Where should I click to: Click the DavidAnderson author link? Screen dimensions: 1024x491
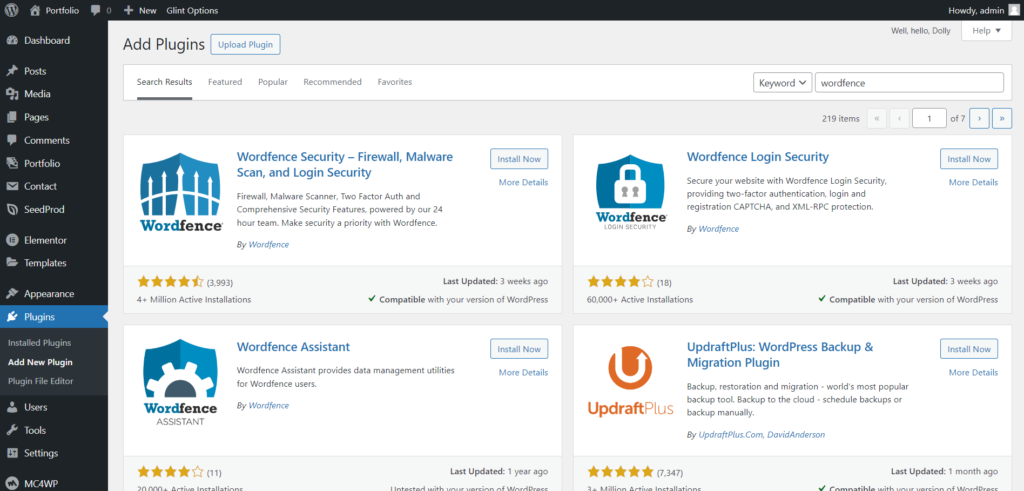(x=797, y=434)
